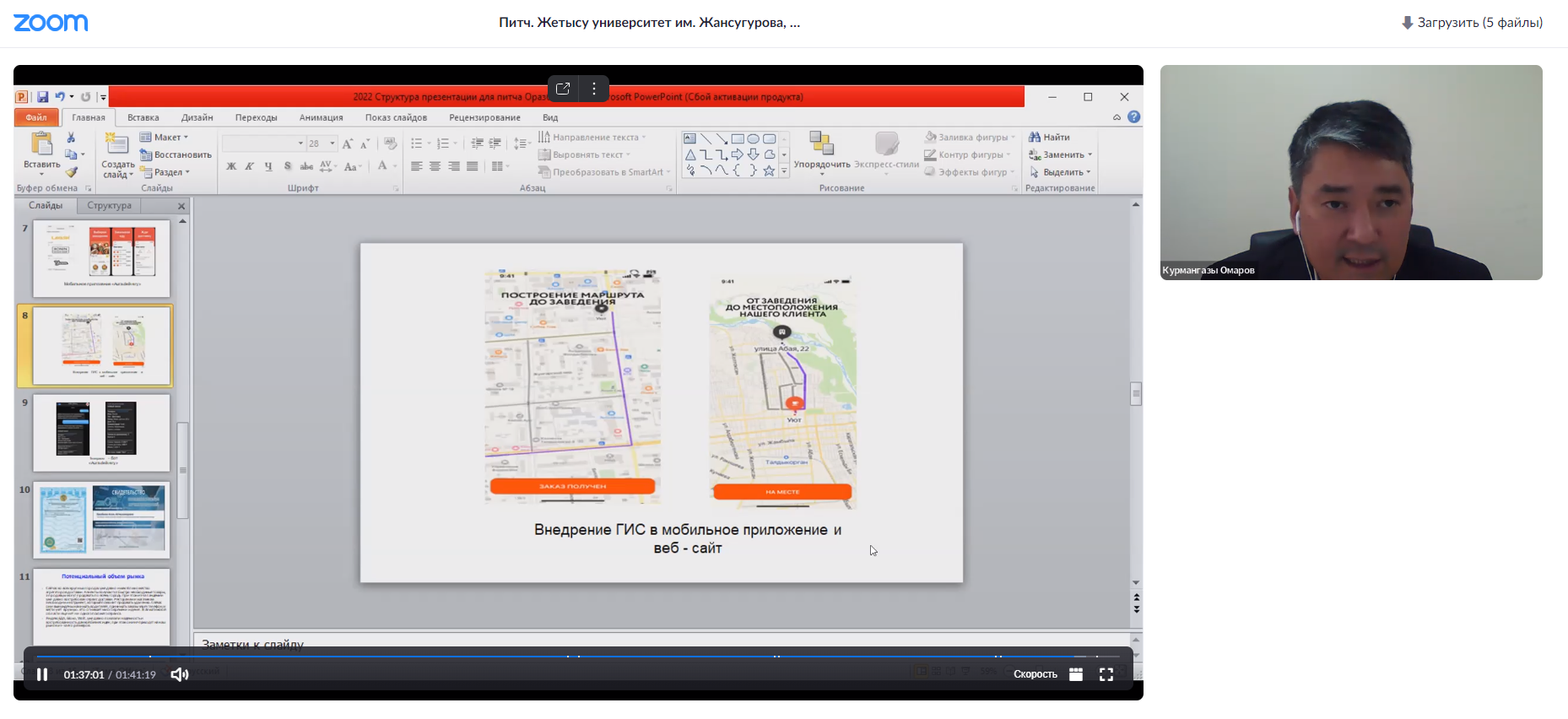
Task: Pause the recording playback
Action: pos(41,674)
